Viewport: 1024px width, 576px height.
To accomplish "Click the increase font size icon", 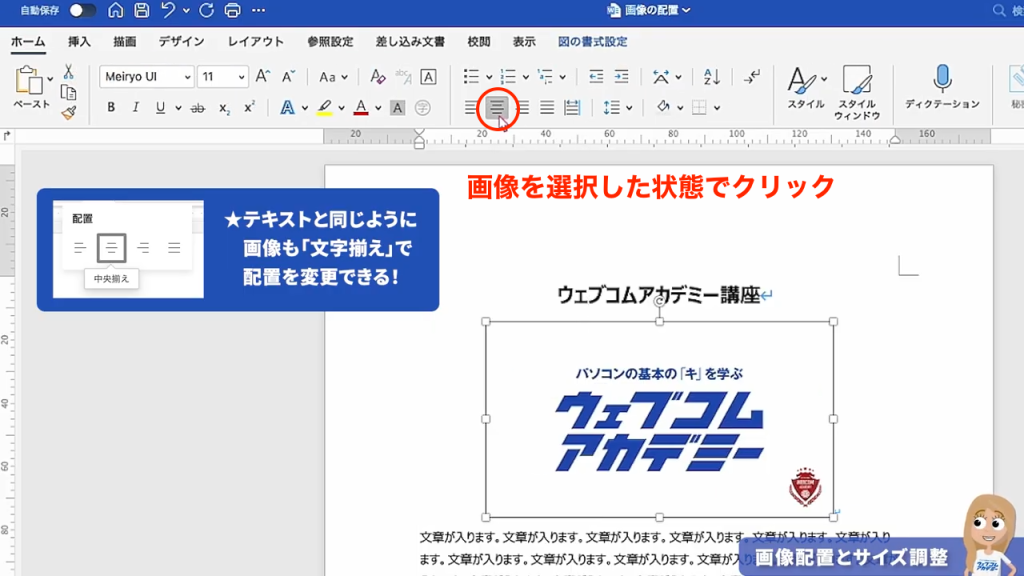I will point(261,76).
